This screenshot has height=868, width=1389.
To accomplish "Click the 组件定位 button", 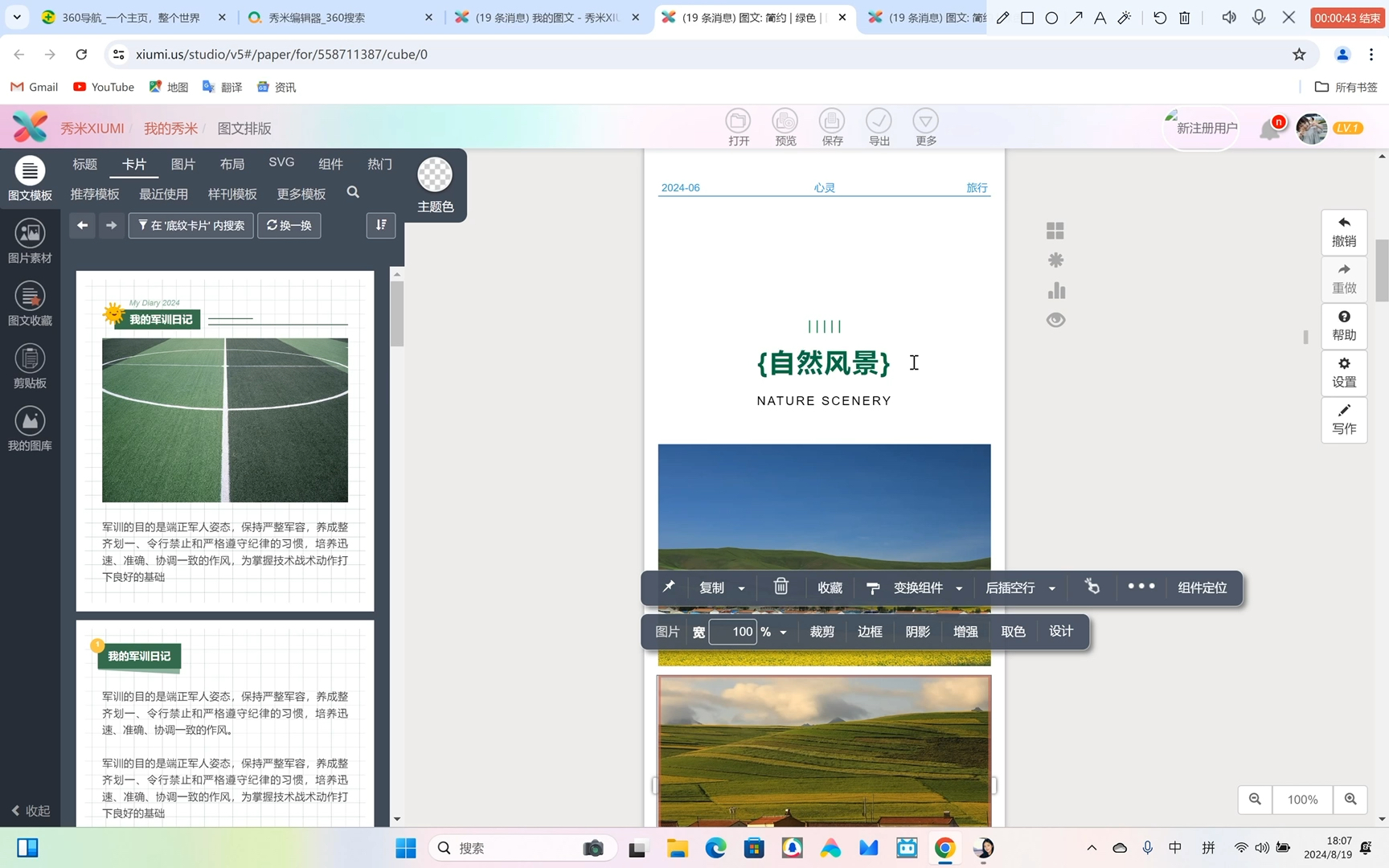I will [x=1202, y=588].
